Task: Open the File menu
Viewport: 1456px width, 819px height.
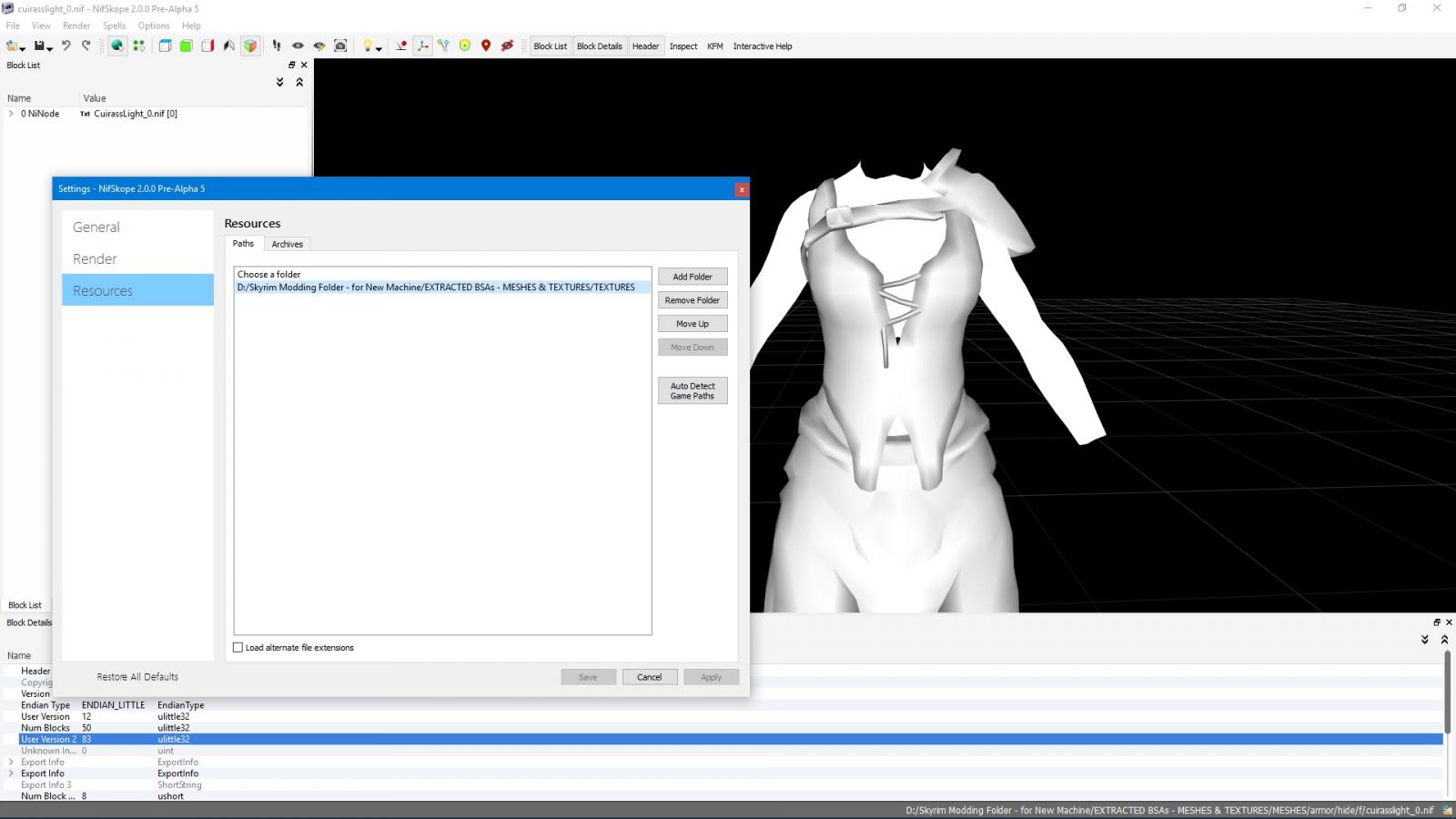Action: tap(13, 25)
